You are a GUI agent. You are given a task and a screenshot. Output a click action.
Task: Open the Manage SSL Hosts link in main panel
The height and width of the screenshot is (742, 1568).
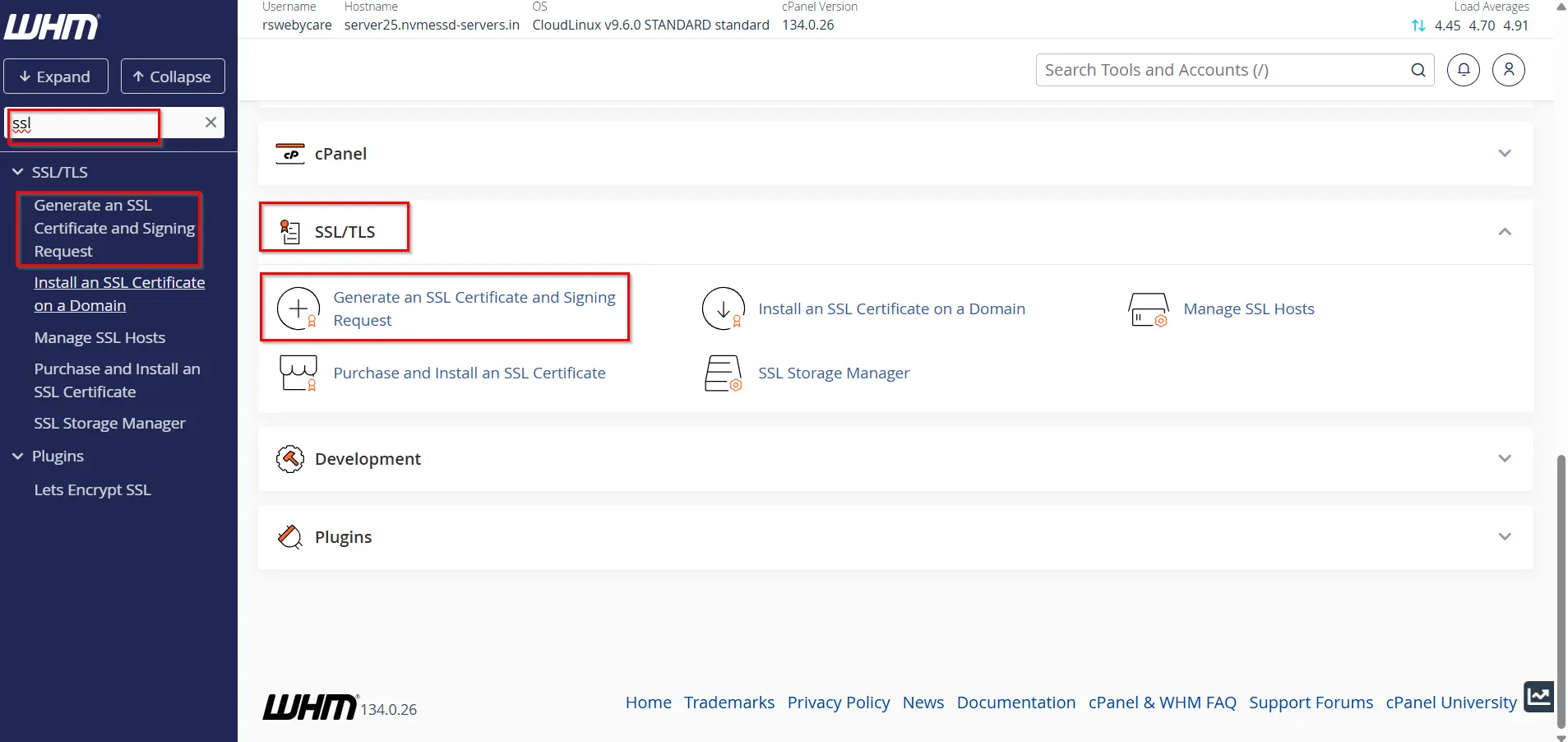[1249, 309]
